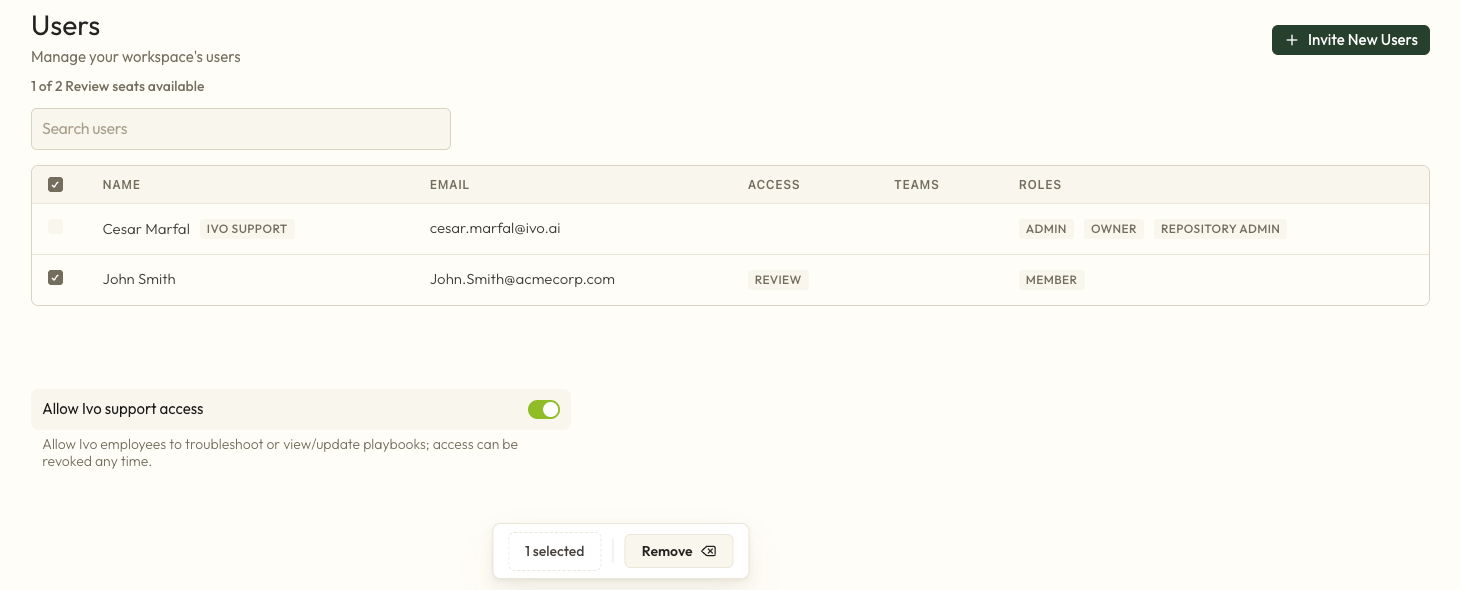Select the ADMIN role badge for Cesar

pos(1046,229)
